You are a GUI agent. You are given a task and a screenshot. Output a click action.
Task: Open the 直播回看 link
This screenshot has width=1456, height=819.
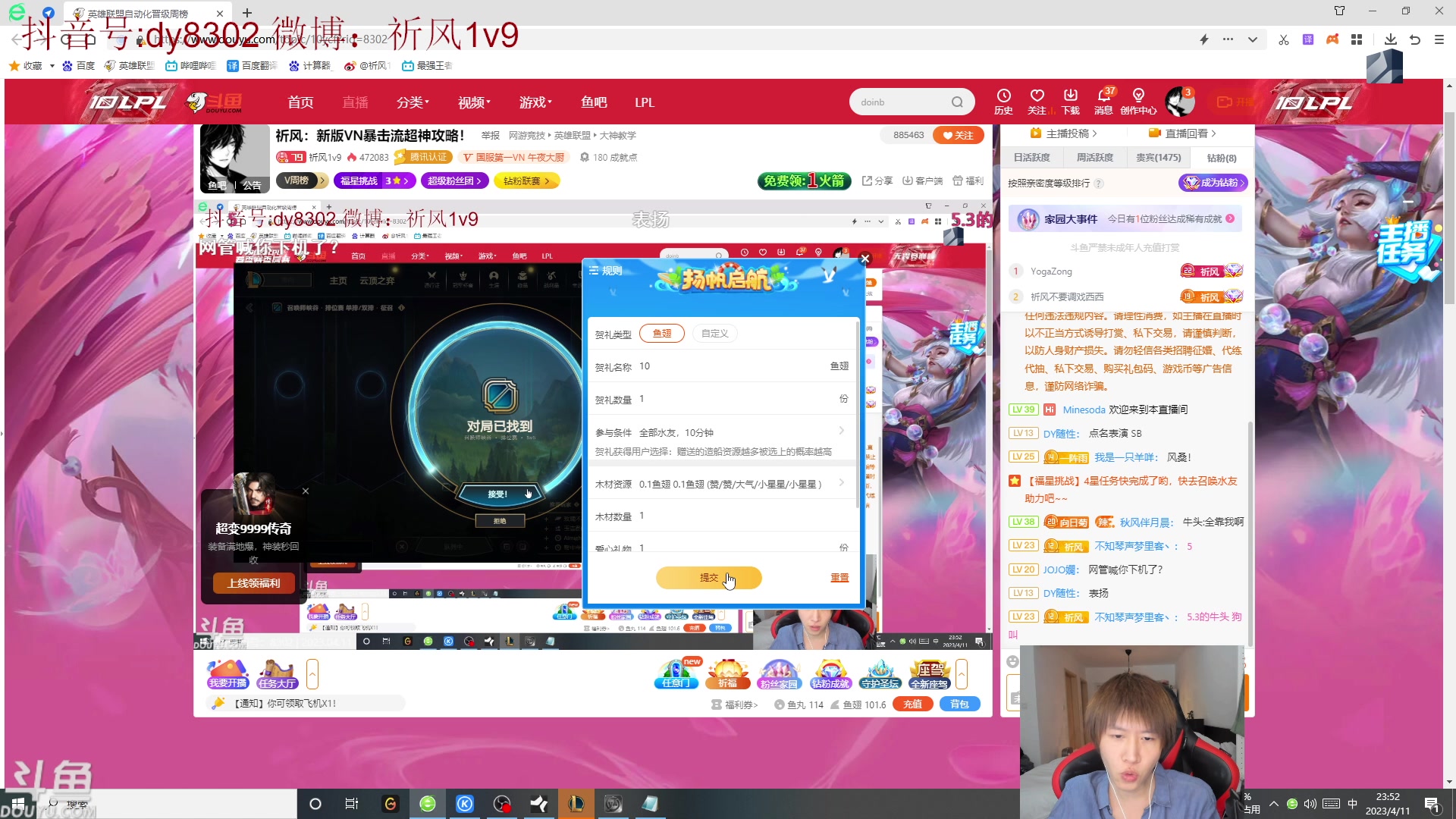[x=1182, y=133]
